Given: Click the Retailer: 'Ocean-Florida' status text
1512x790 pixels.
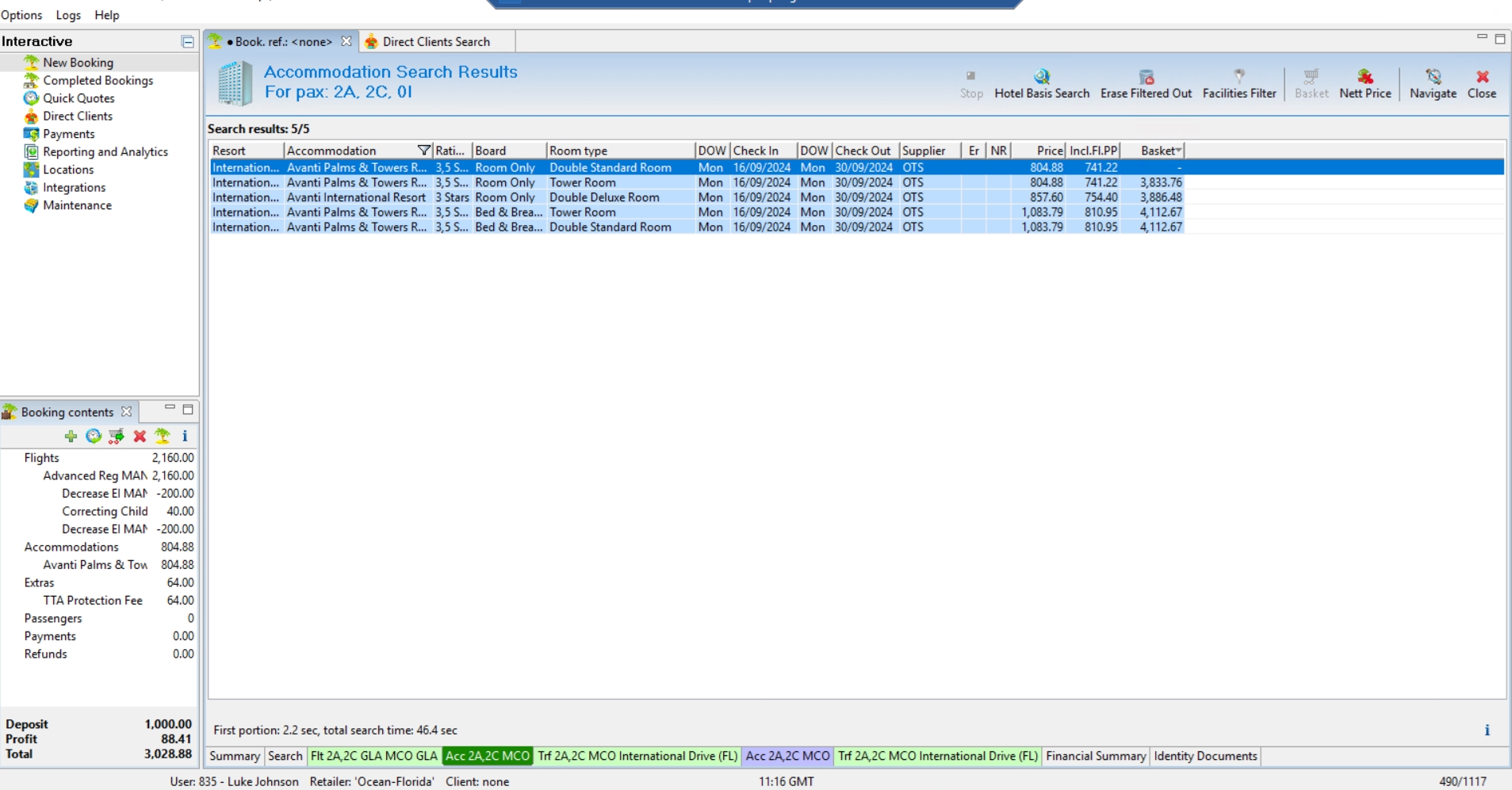Looking at the screenshot, I should point(372,781).
